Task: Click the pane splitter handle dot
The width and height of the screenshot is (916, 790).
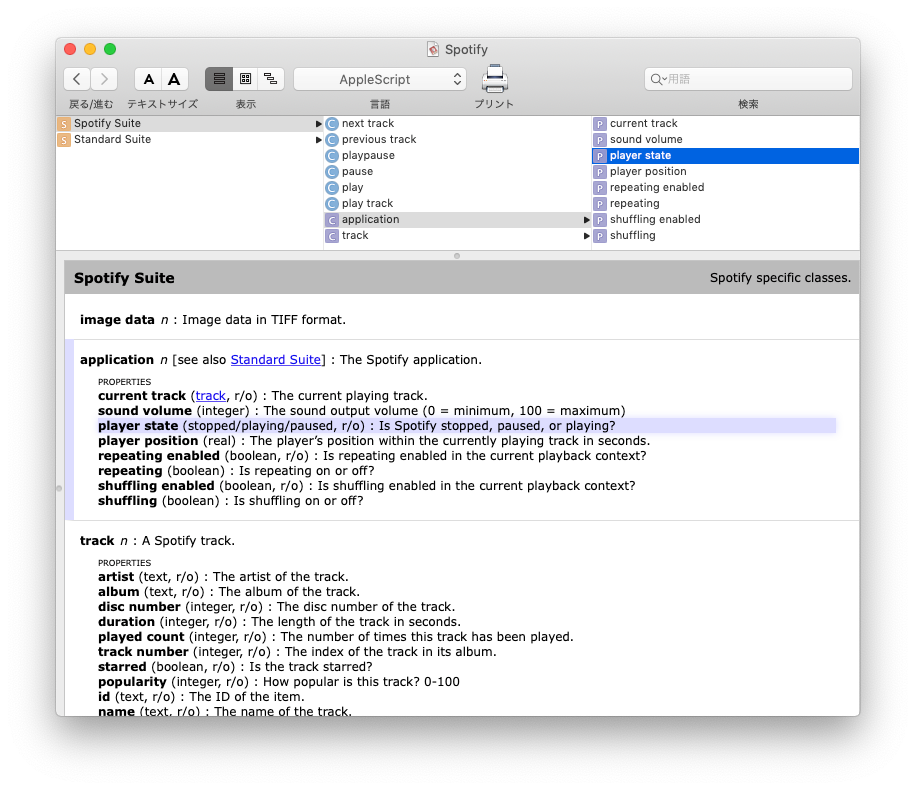Action: pos(457,256)
